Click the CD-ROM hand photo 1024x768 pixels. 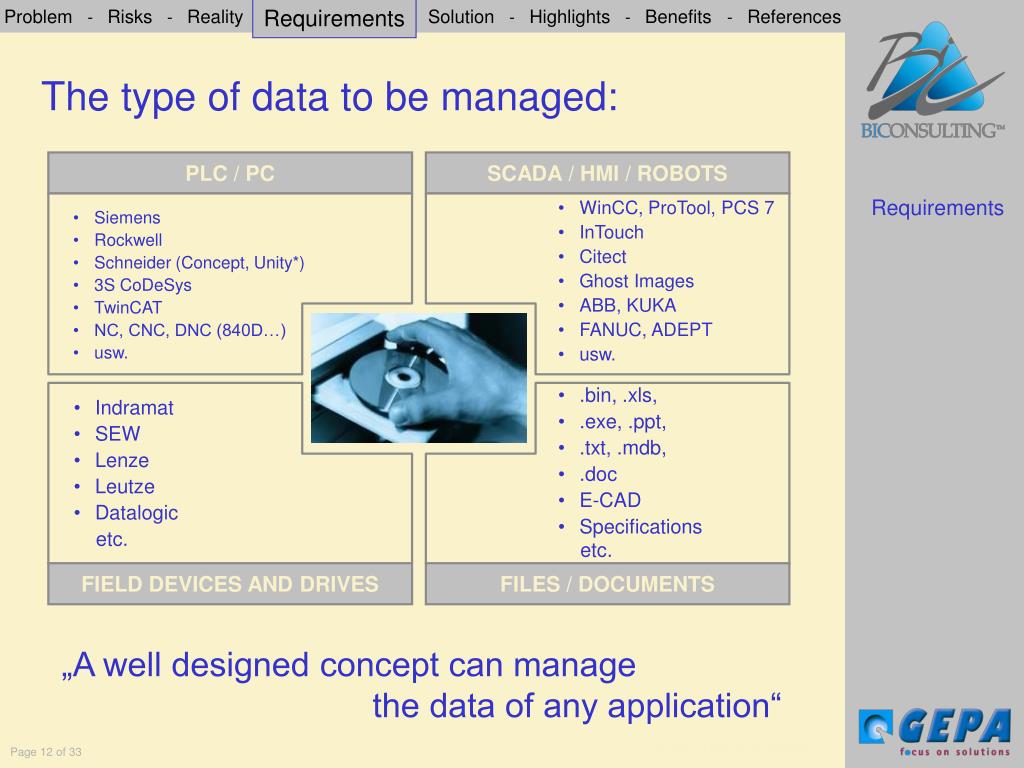419,378
